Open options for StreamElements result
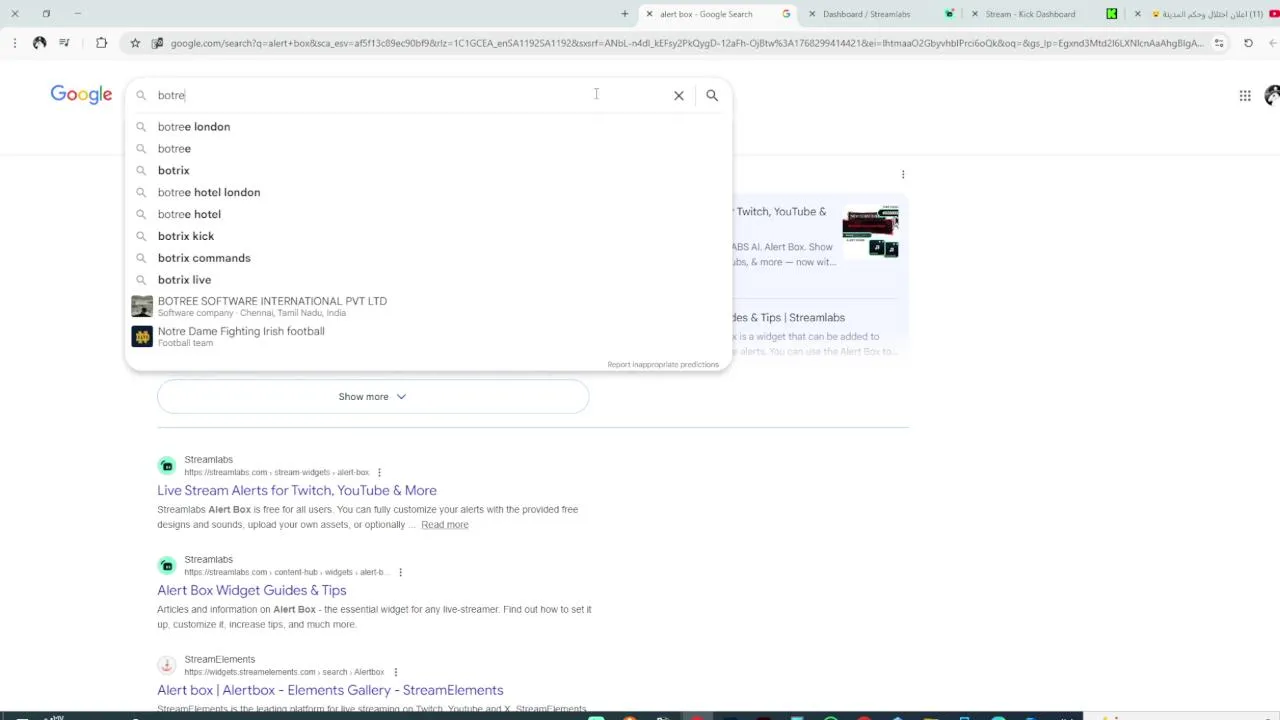 [396, 672]
